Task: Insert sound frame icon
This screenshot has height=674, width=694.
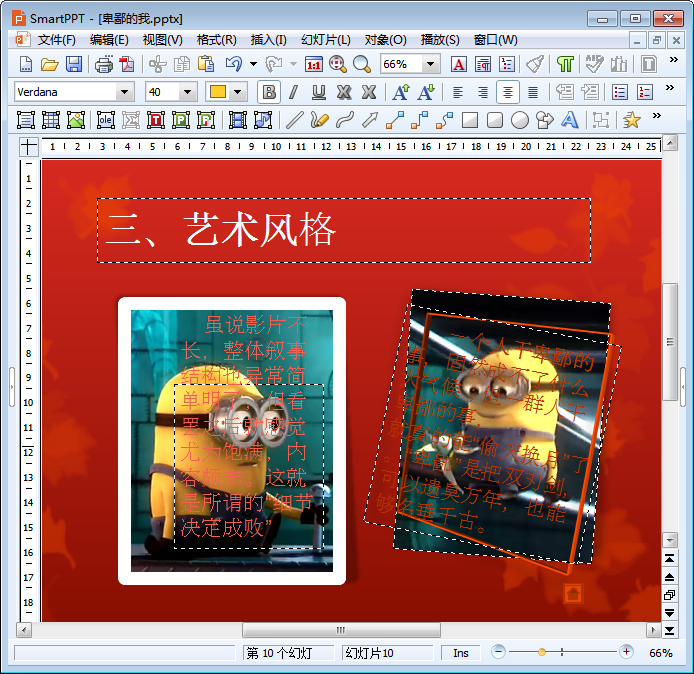Action: click(263, 120)
